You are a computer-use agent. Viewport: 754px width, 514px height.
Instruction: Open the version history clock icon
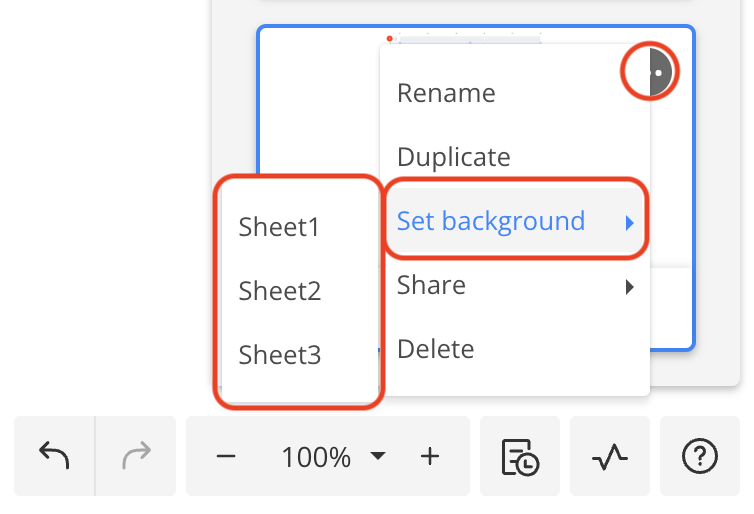point(520,457)
